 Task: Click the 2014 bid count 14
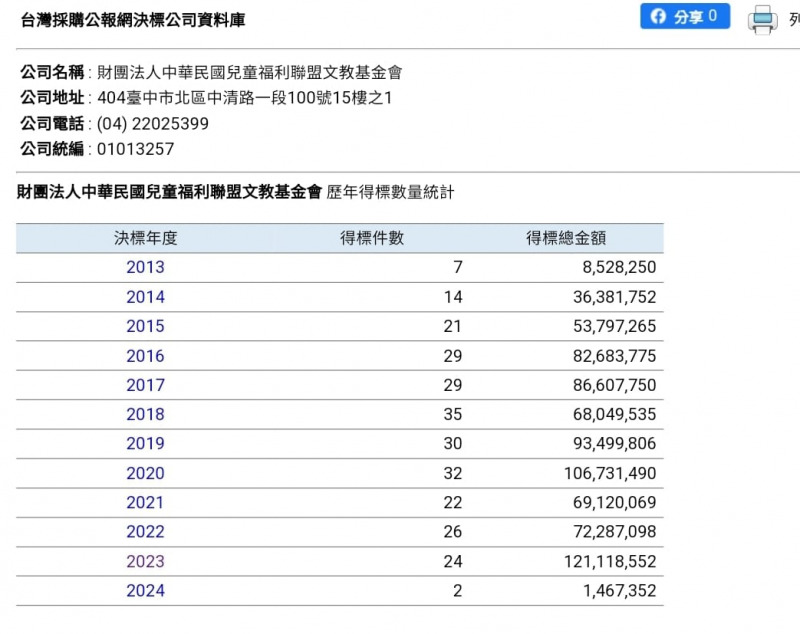(453, 297)
